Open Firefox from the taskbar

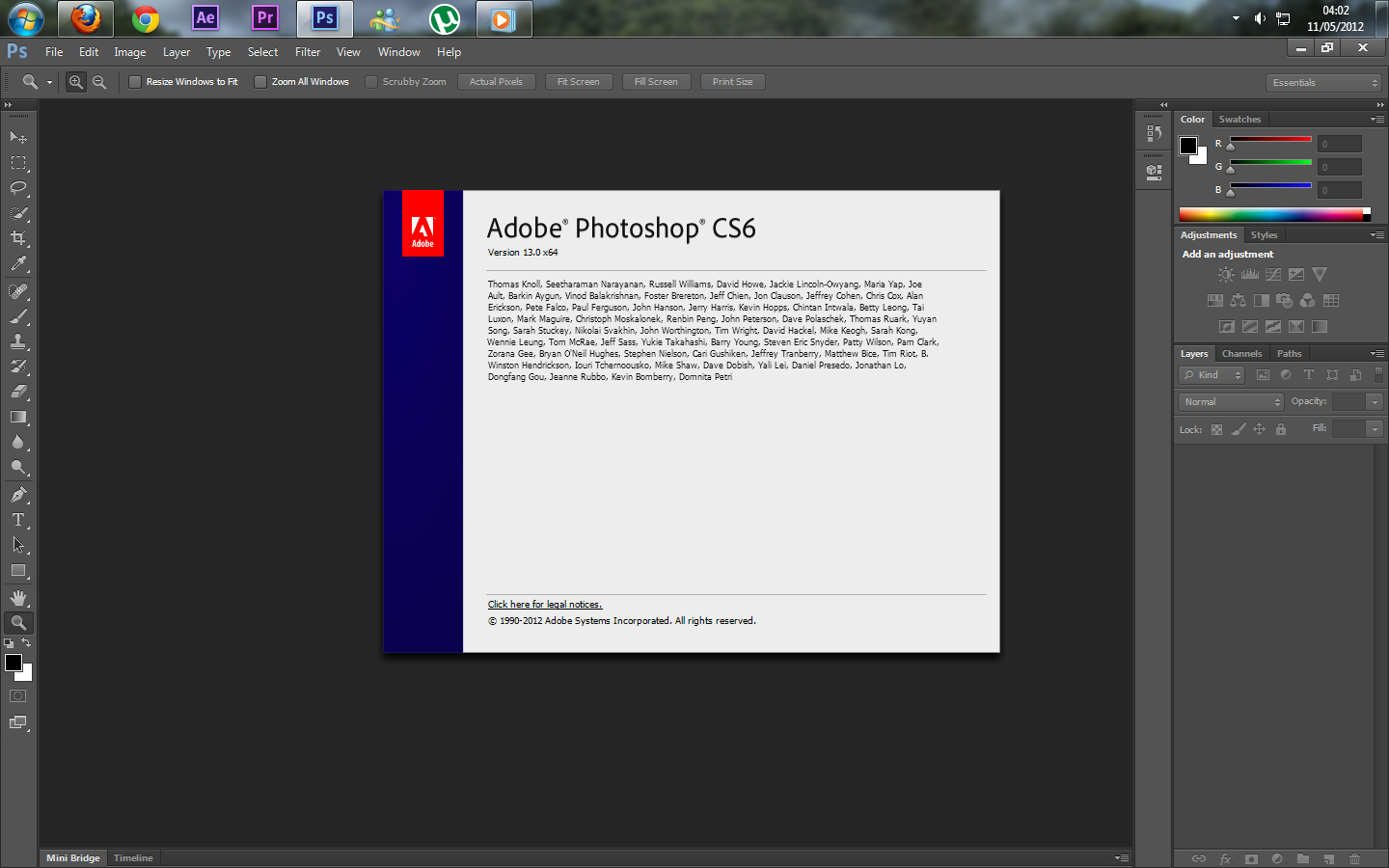(x=86, y=18)
